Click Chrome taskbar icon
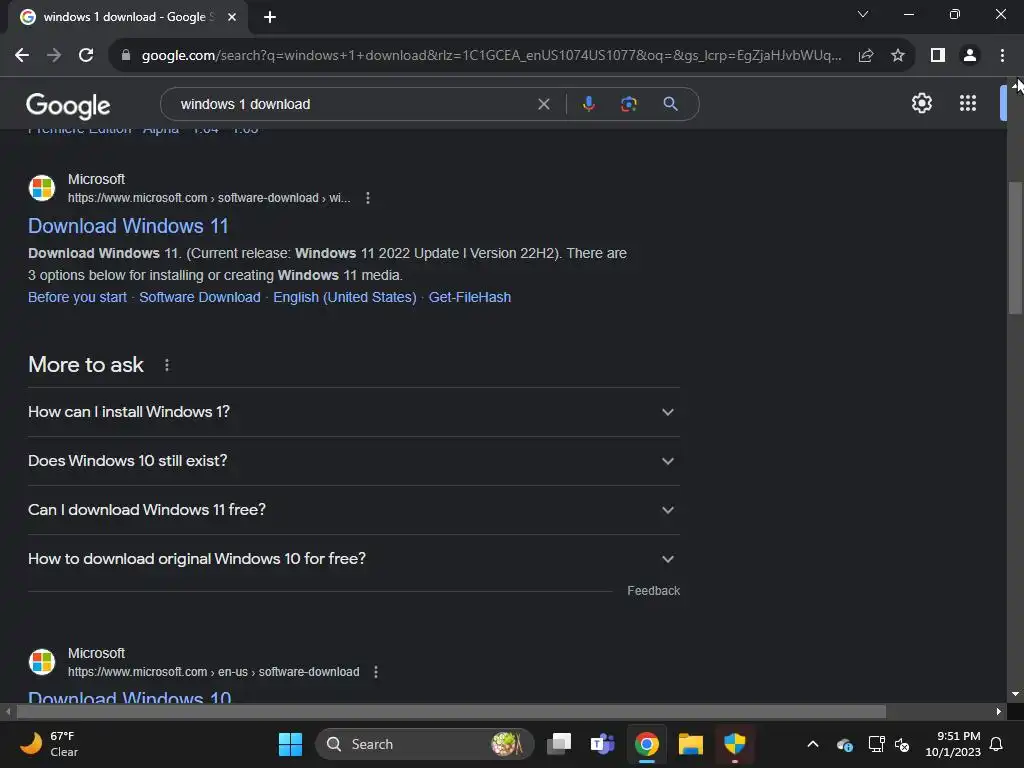The height and width of the screenshot is (768, 1024). click(x=647, y=744)
